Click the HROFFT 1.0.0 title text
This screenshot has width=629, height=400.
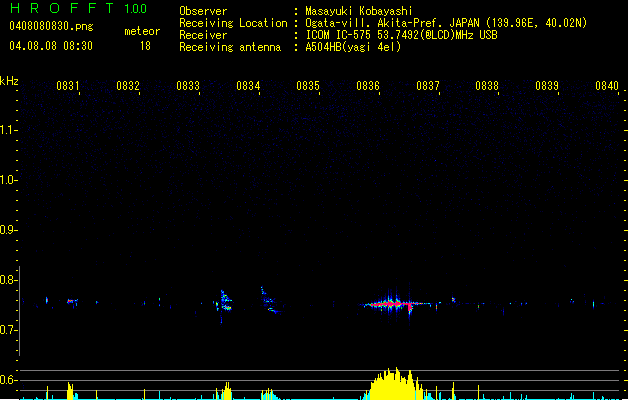pos(79,8)
